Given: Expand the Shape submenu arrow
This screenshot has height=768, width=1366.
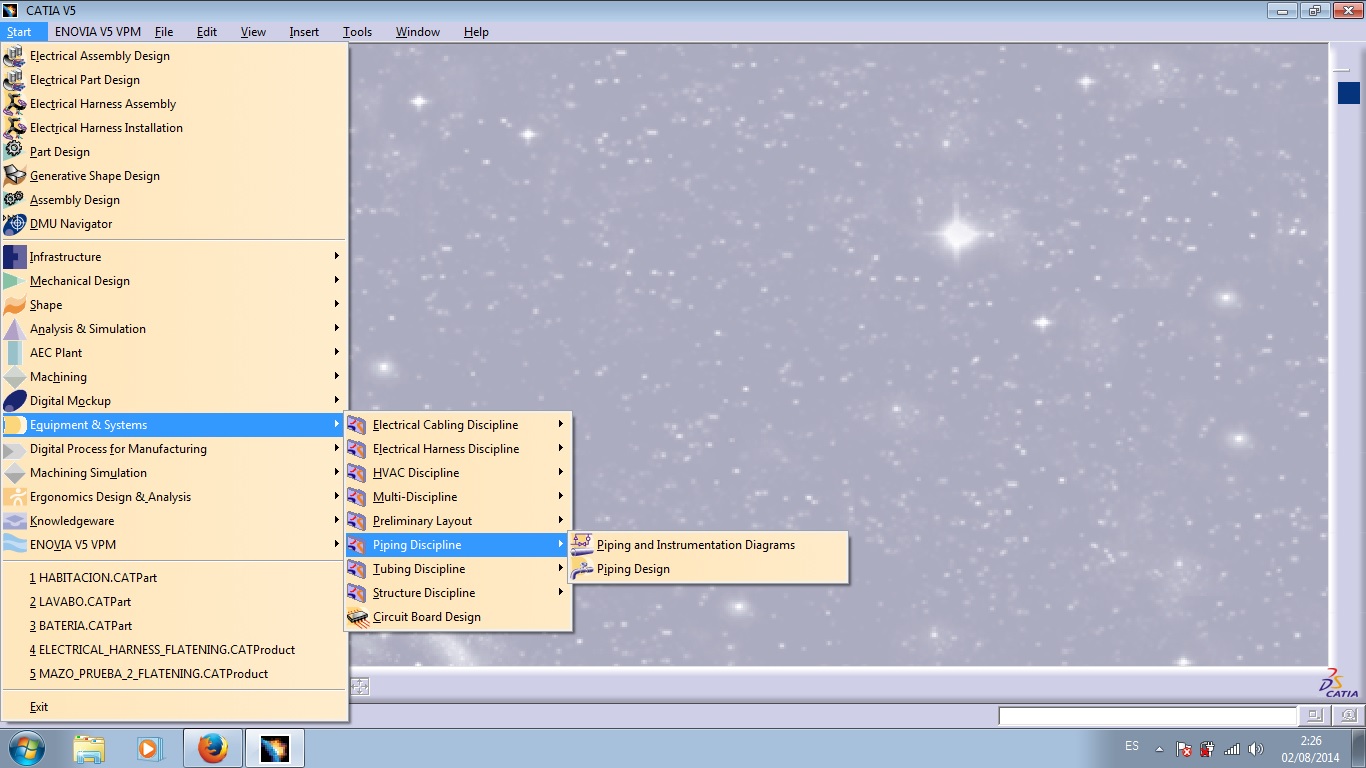Looking at the screenshot, I should (x=337, y=304).
